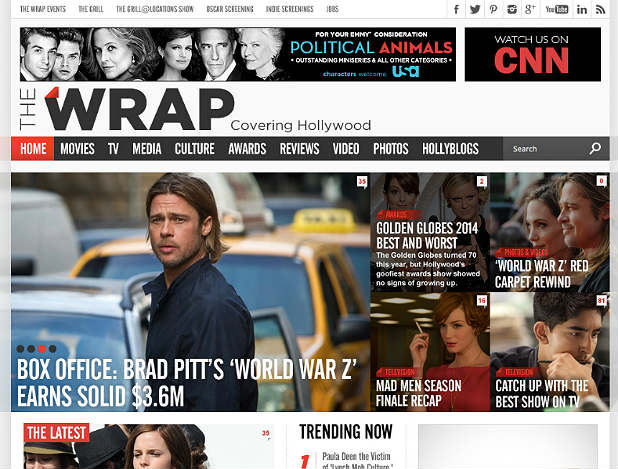This screenshot has width=618, height=469.
Task: Click the Photos & Videos tag
Action: click(521, 252)
